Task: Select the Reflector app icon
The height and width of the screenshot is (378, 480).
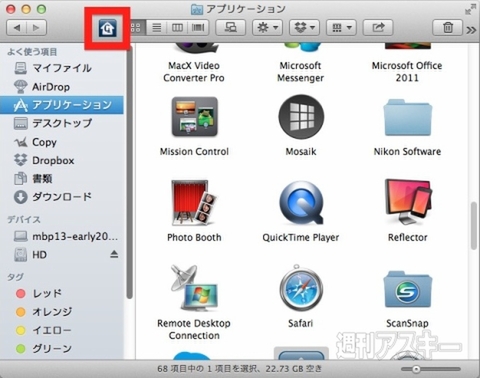Action: [x=408, y=203]
